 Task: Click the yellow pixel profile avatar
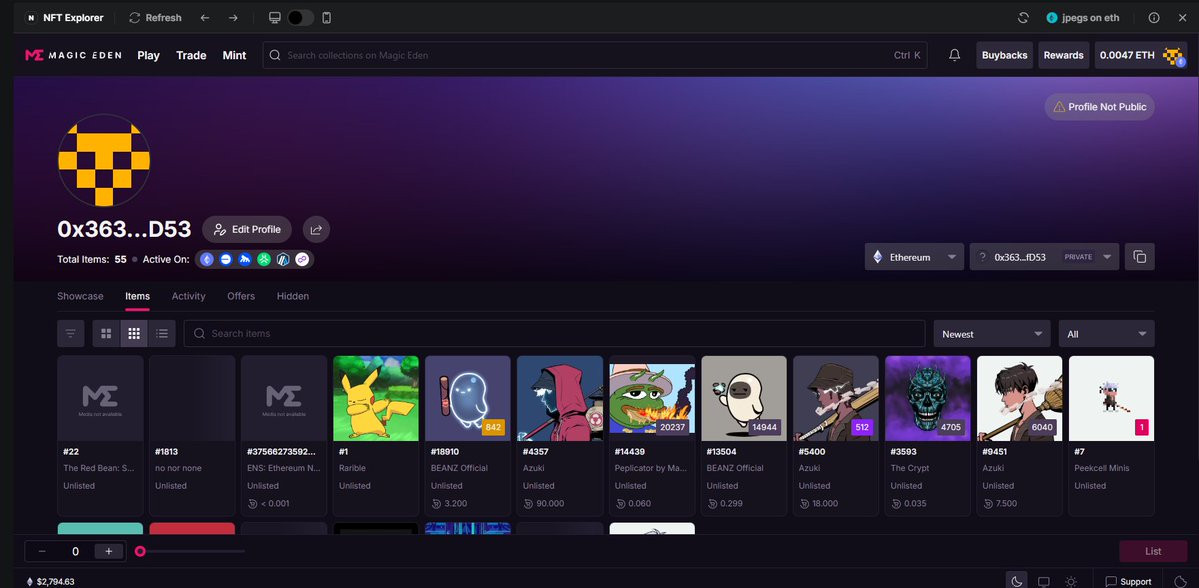pyautogui.click(x=104, y=160)
